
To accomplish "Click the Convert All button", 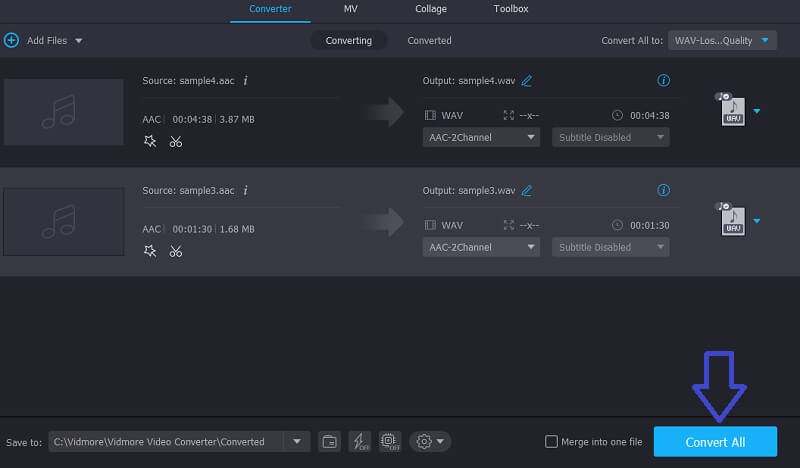I will pyautogui.click(x=715, y=442).
